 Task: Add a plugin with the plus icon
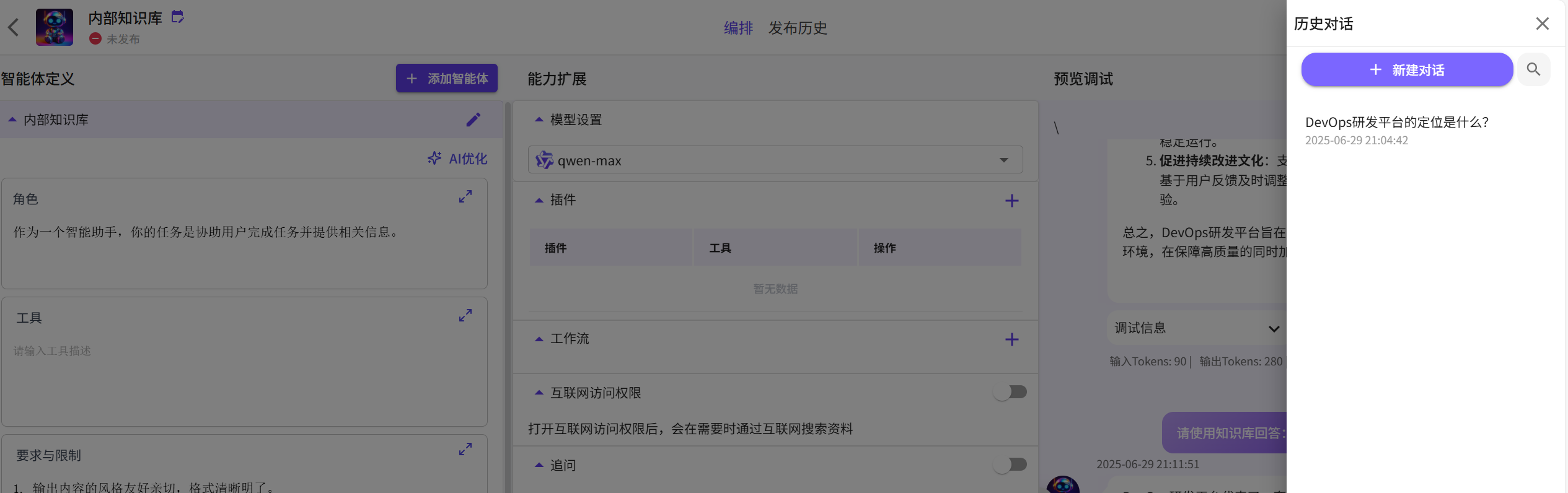pos(1011,201)
